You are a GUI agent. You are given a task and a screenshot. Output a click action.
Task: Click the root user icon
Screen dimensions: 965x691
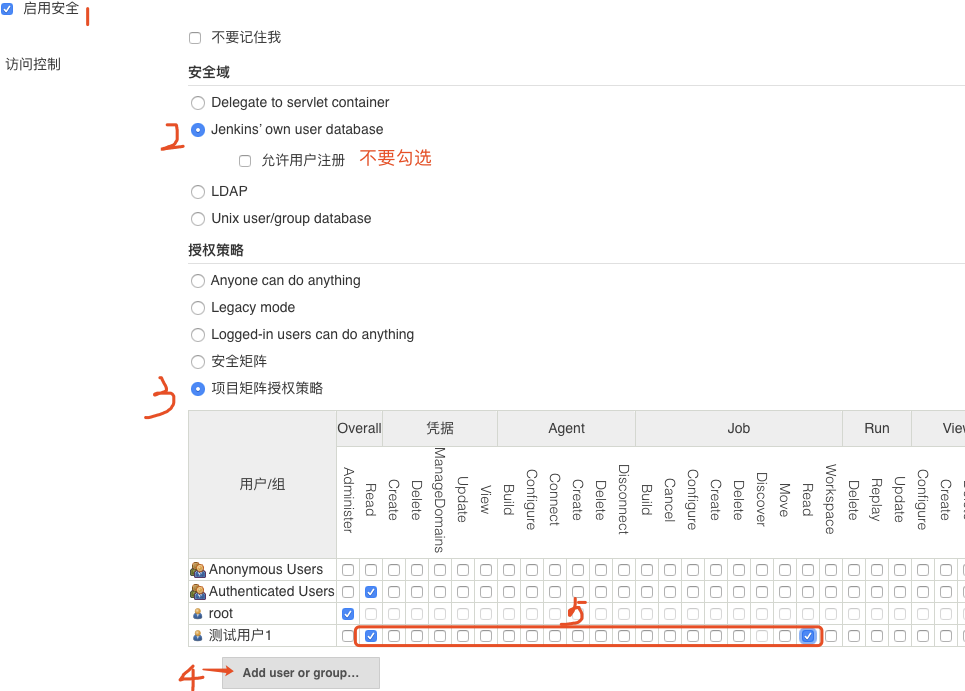198,613
